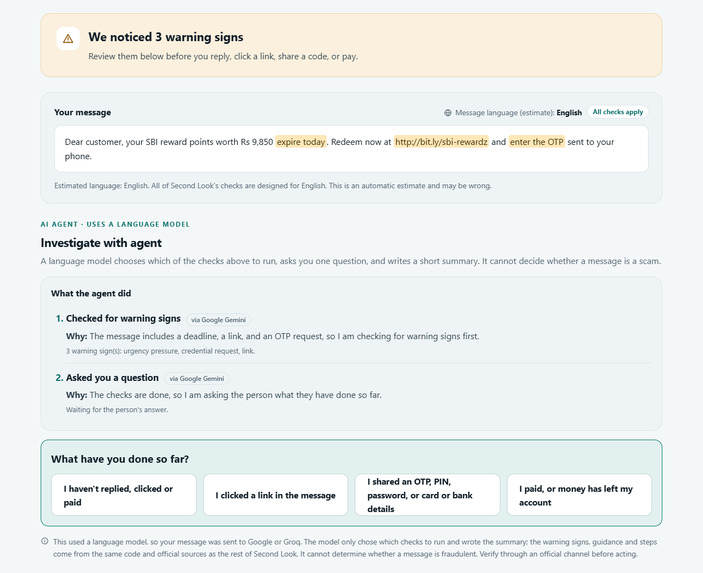The width and height of the screenshot is (703, 573).
Task: Click "A language model chooses which of the checks" description
Action: point(351,261)
